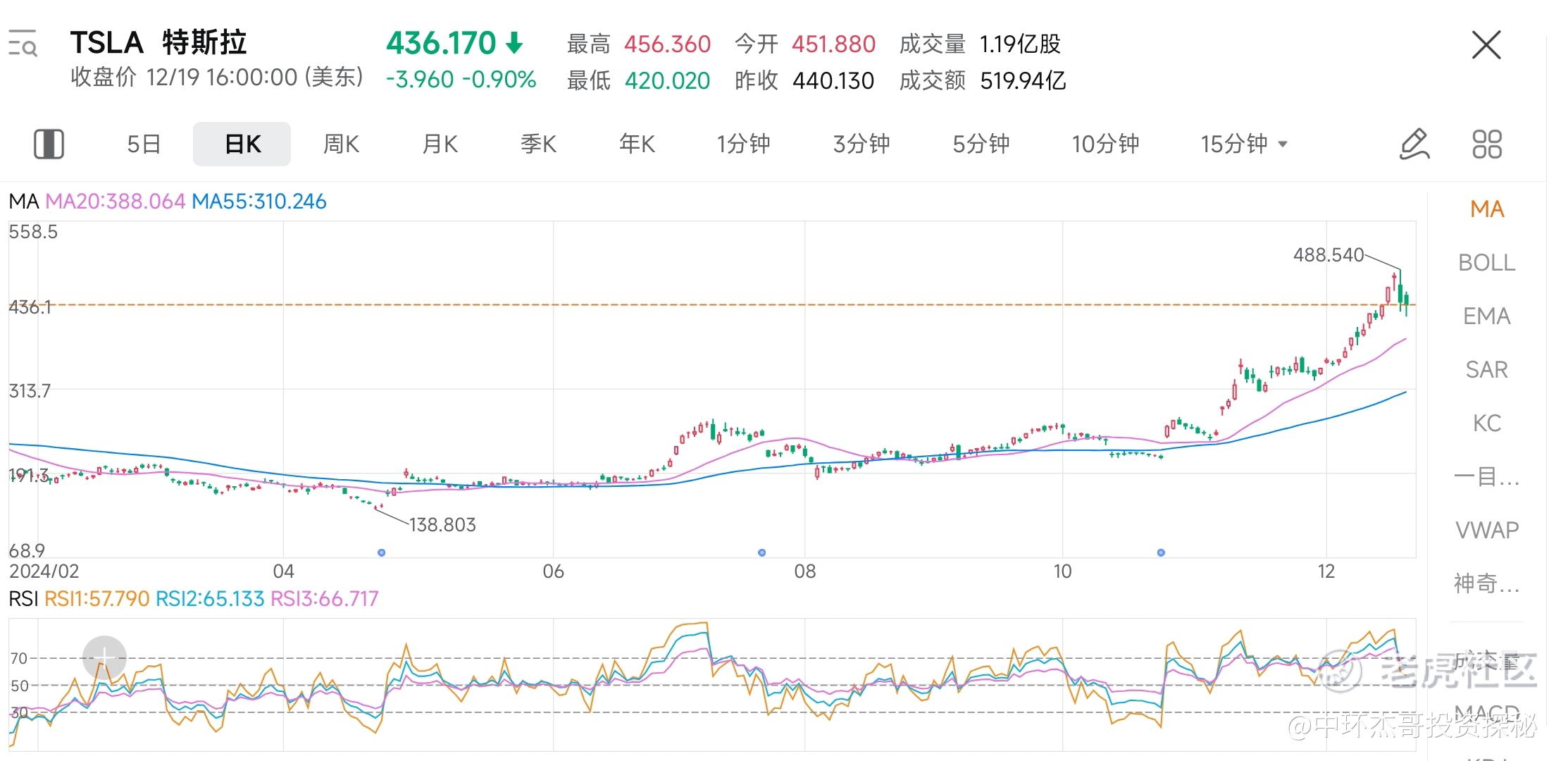Click the event dot marker before 08
Screen dimensions: 1568x761
click(761, 552)
